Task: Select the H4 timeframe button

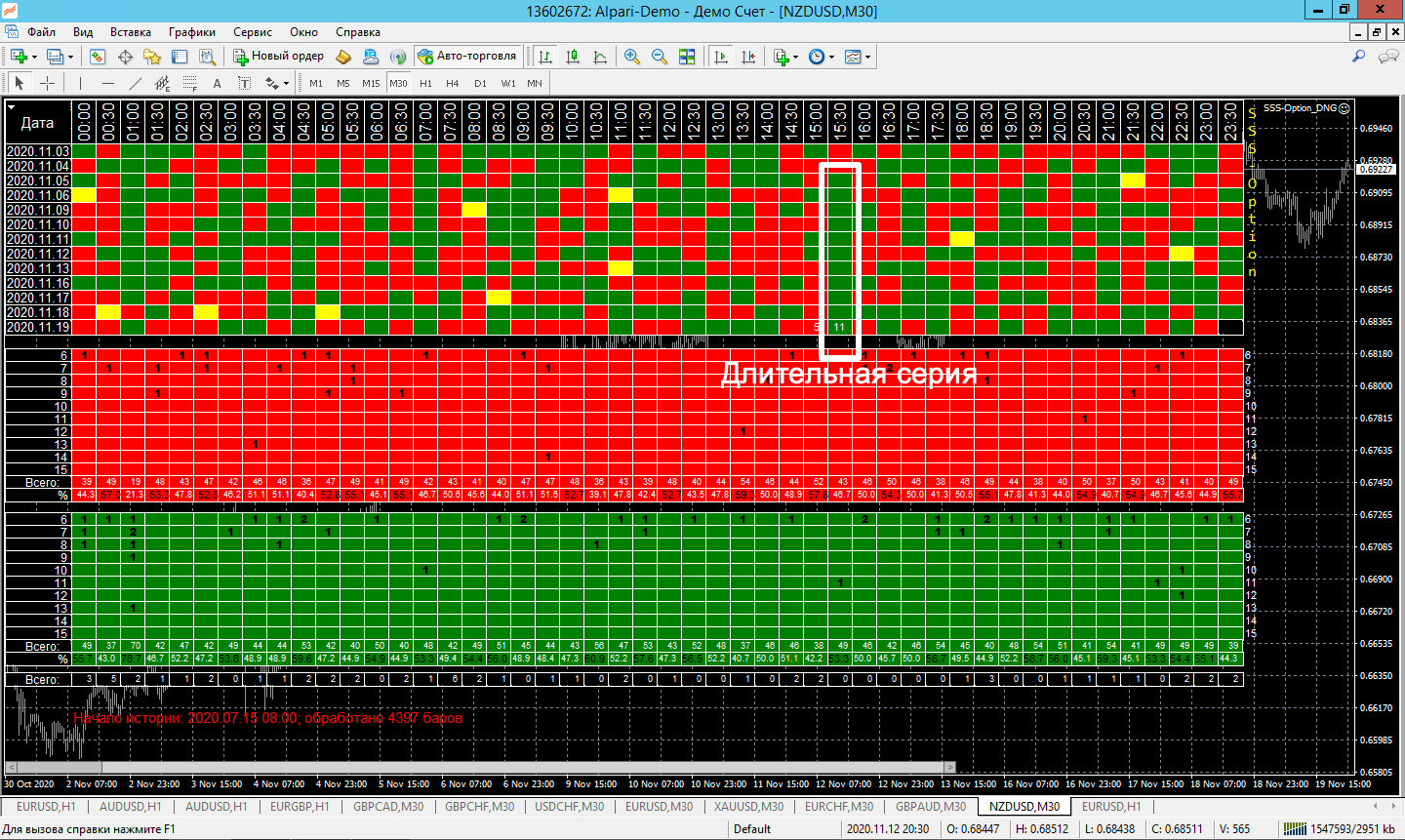Action: (x=453, y=83)
